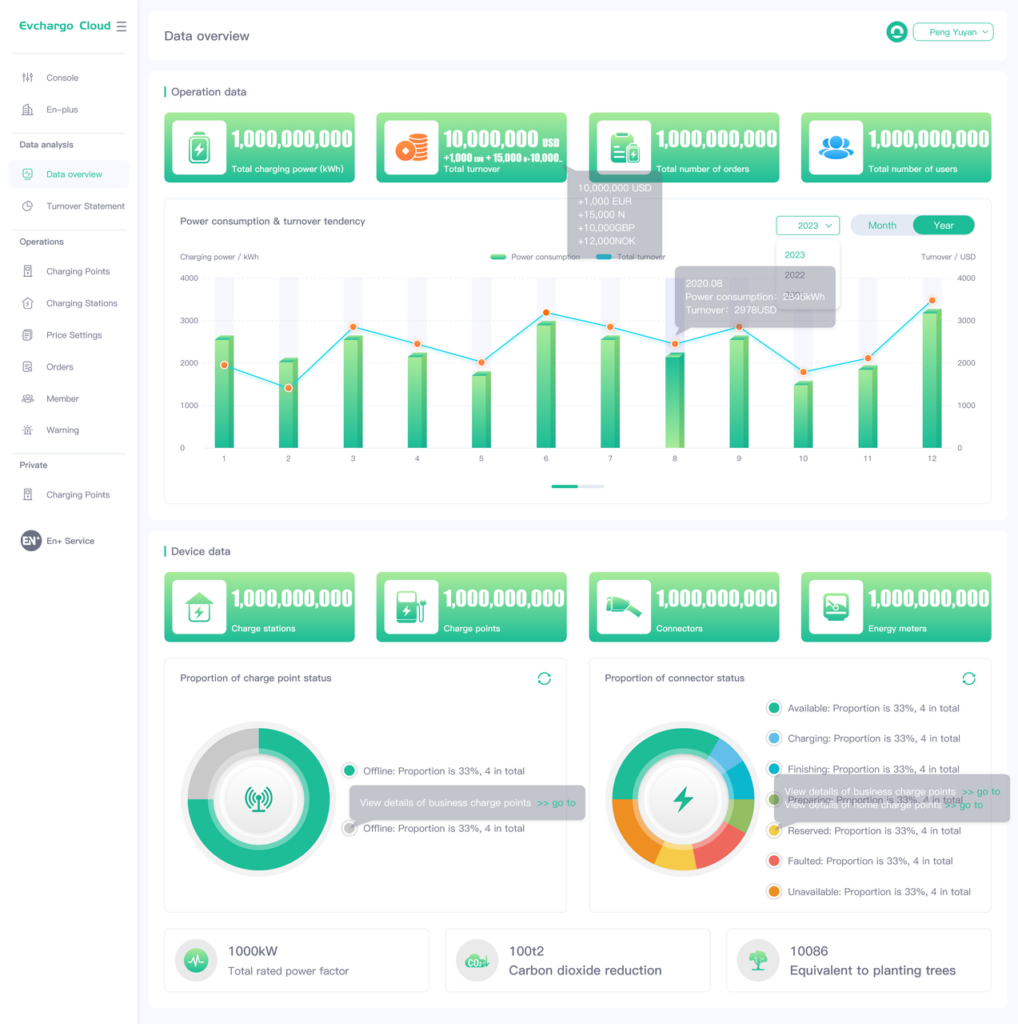Toggle Total turnover legend in chart
1018x1024 pixels.
pyautogui.click(x=630, y=257)
